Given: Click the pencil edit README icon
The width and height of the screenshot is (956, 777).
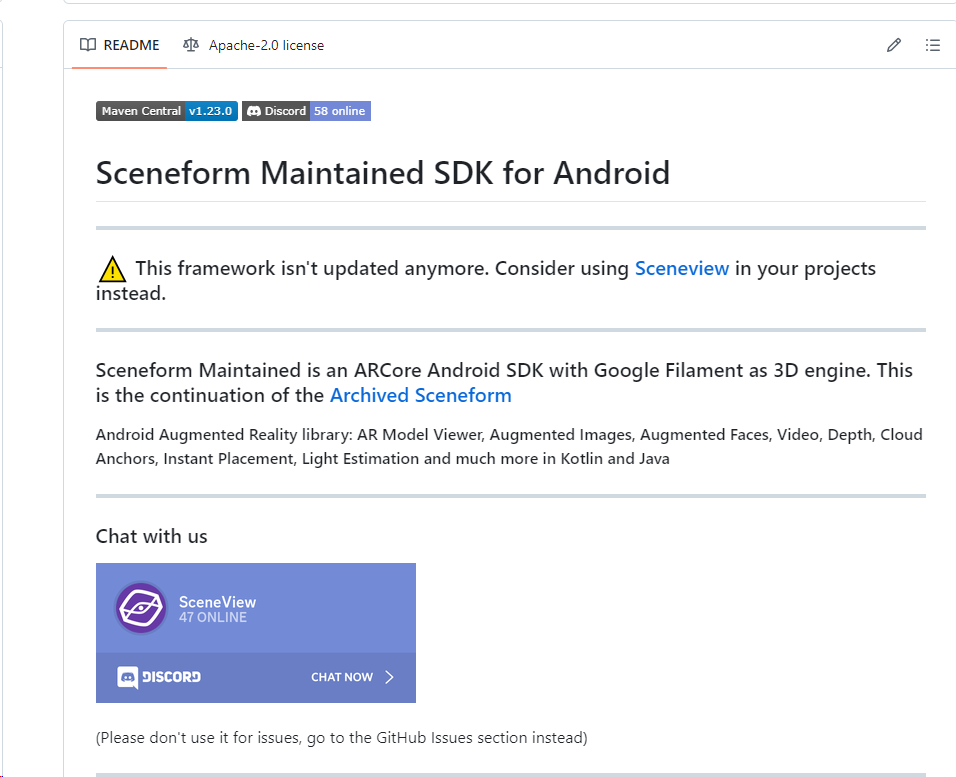Looking at the screenshot, I should (894, 45).
